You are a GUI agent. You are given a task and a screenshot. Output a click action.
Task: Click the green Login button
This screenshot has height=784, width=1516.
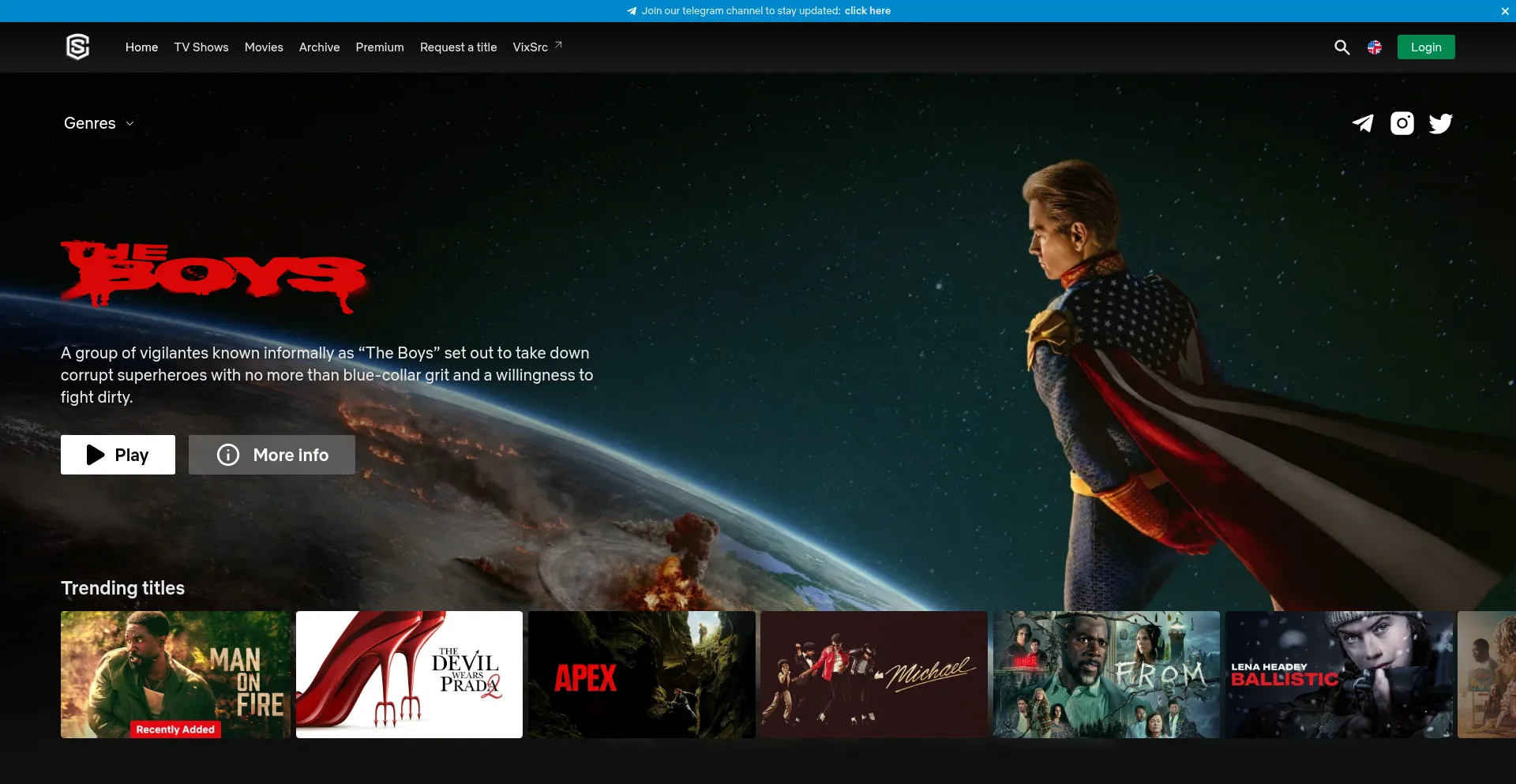pos(1426,47)
